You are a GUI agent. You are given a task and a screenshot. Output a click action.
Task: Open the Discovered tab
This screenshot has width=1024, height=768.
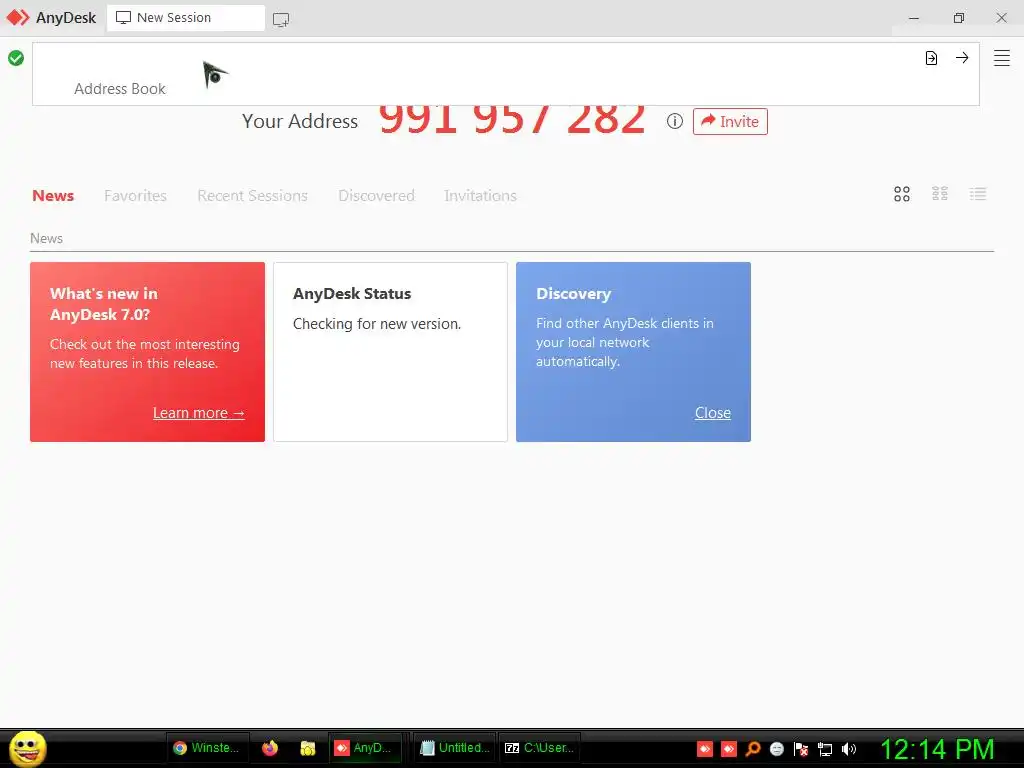[376, 195]
